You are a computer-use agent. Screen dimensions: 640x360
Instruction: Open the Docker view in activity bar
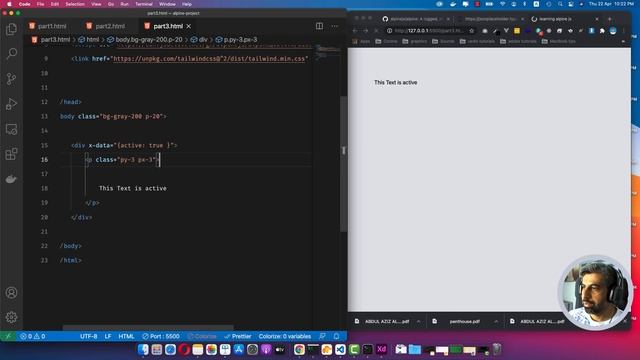(11, 179)
